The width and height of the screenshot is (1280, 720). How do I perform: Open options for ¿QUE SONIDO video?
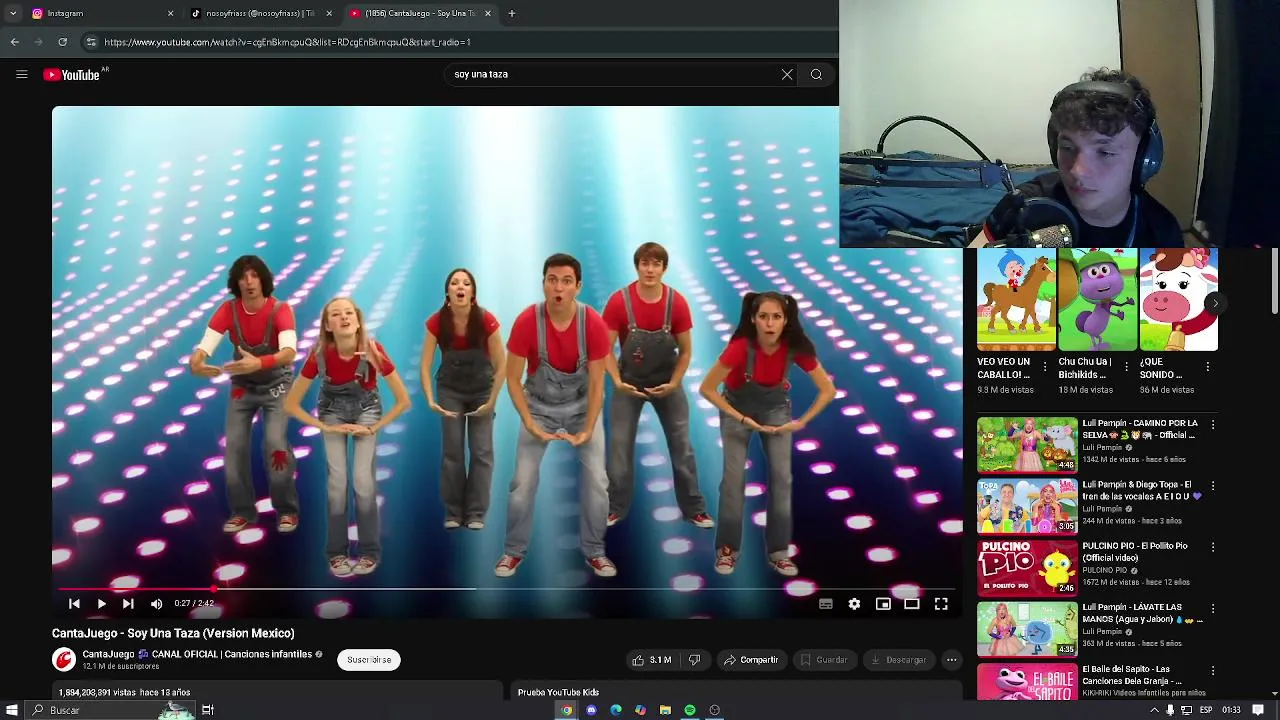click(x=1208, y=367)
